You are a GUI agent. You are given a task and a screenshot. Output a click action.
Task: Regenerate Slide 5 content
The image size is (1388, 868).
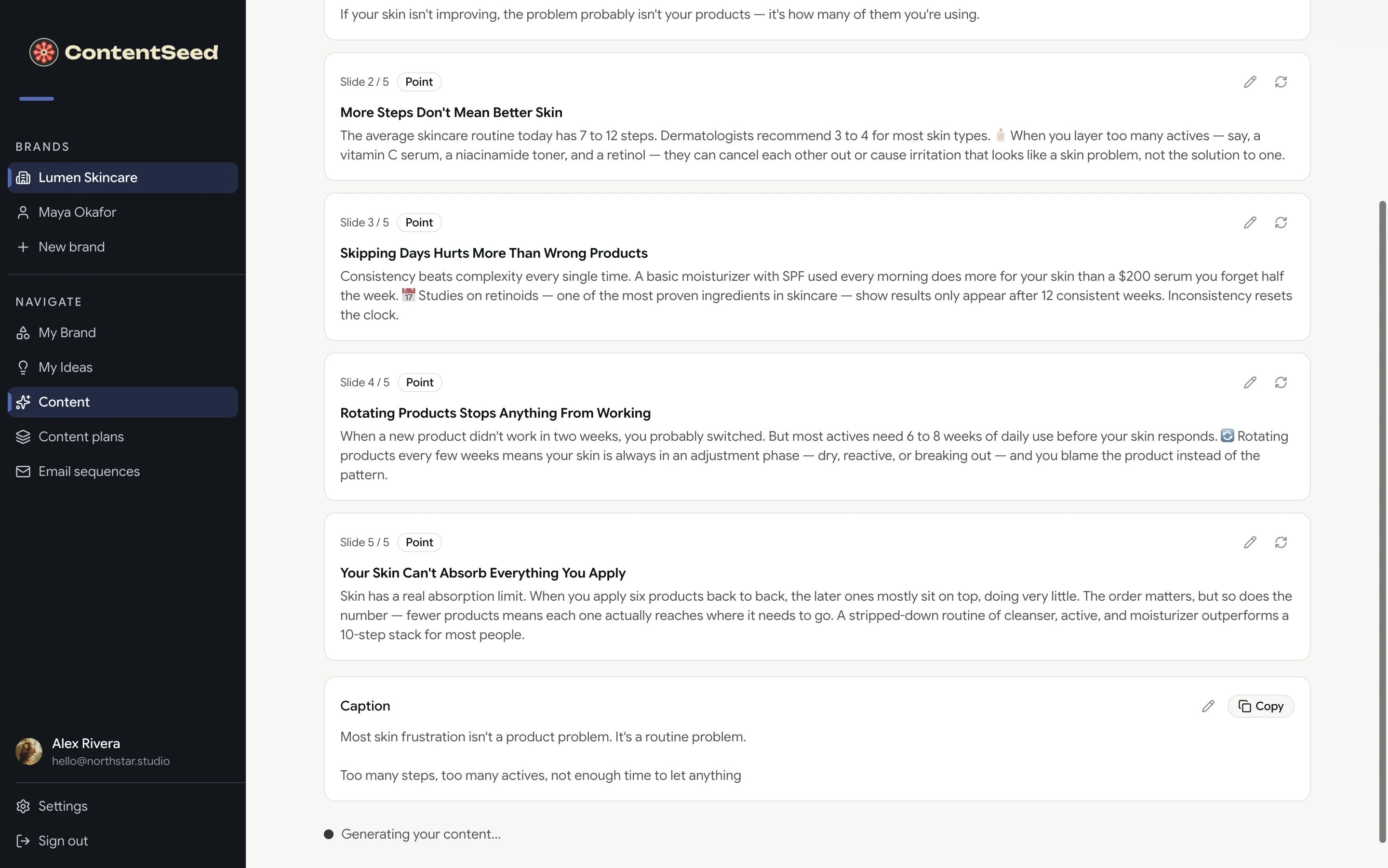(1281, 542)
